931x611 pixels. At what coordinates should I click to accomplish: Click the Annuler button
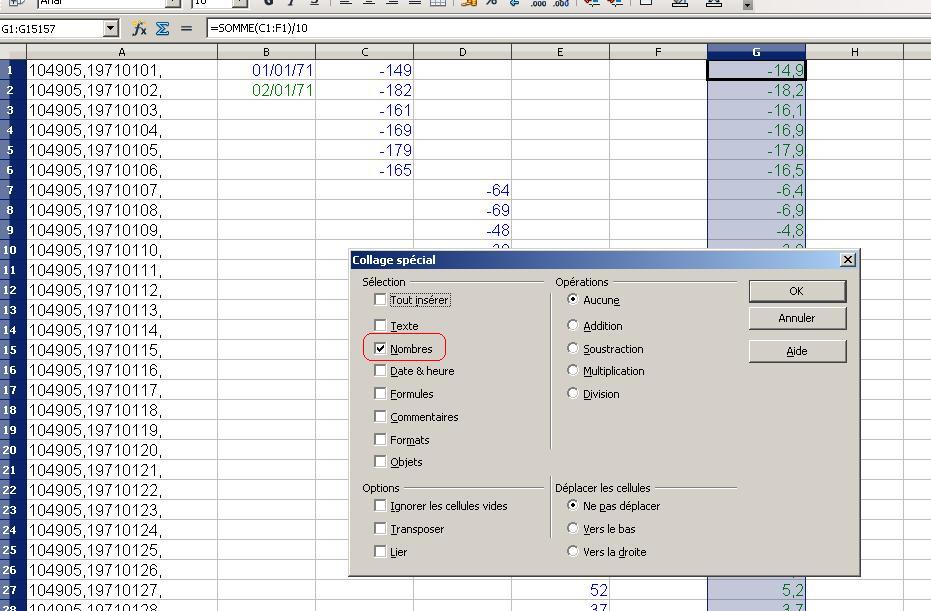click(797, 318)
